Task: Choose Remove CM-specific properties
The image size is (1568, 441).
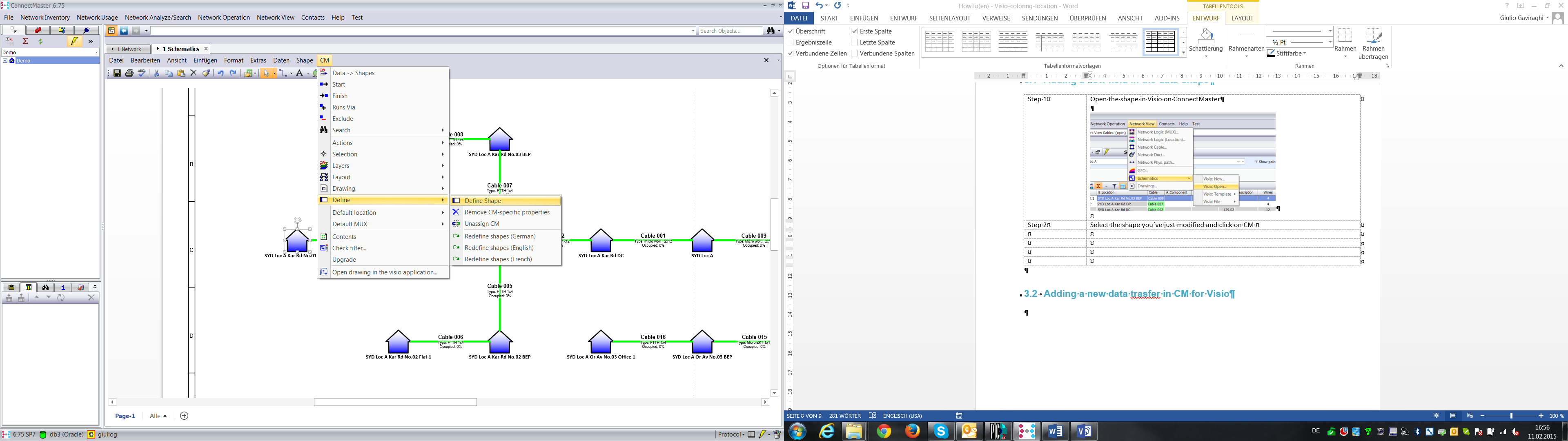Action: [506, 213]
